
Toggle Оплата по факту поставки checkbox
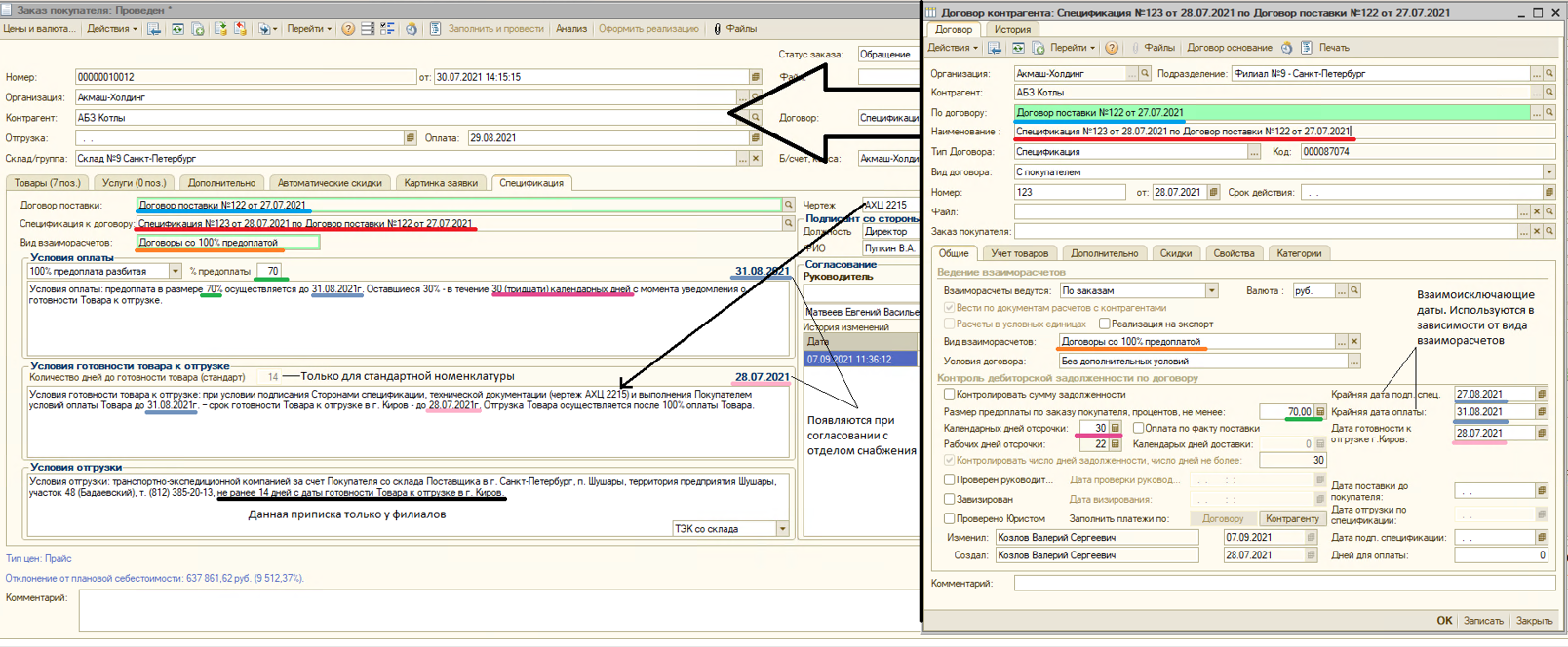pyautogui.click(x=1138, y=428)
